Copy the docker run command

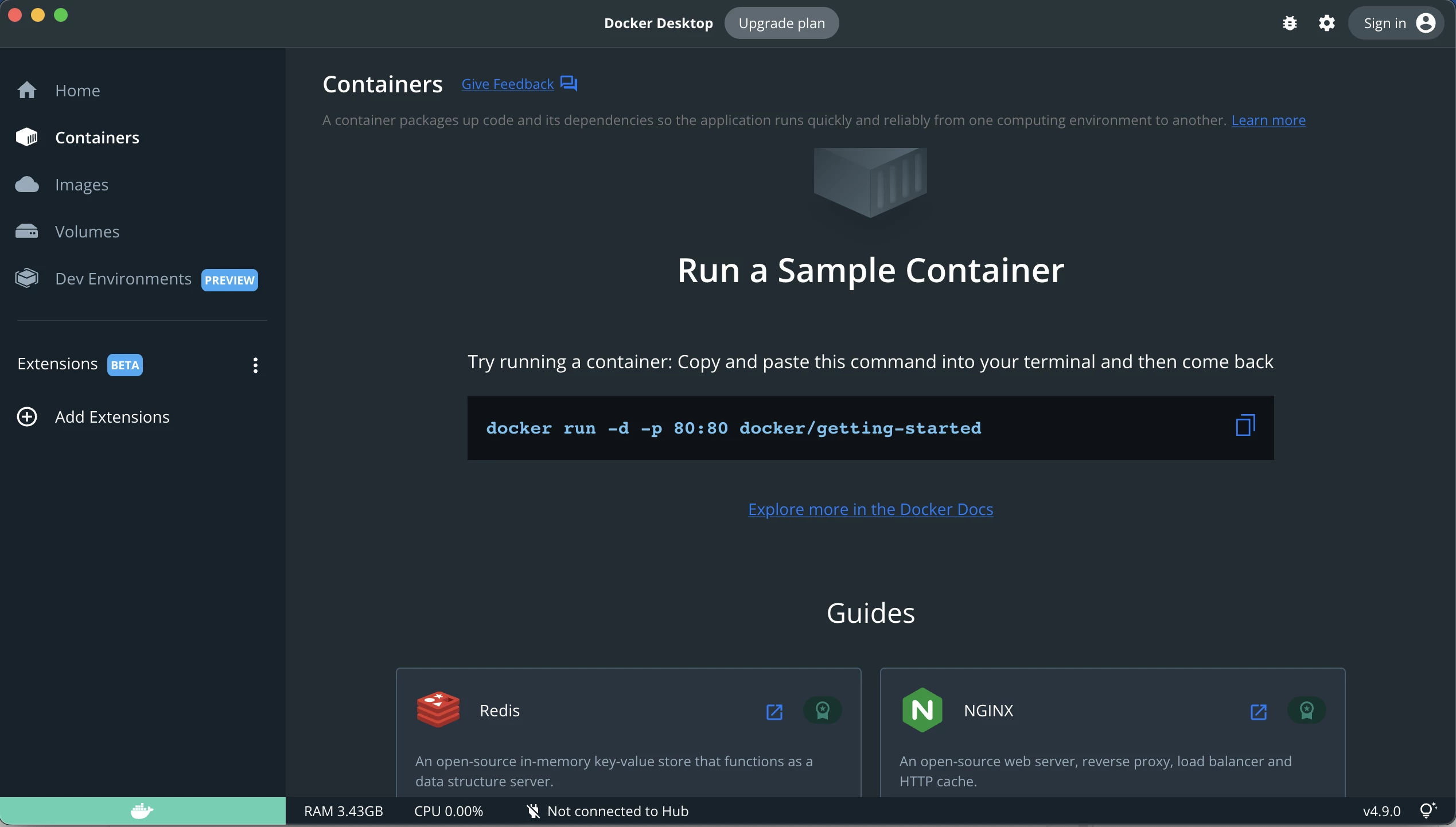point(1245,426)
